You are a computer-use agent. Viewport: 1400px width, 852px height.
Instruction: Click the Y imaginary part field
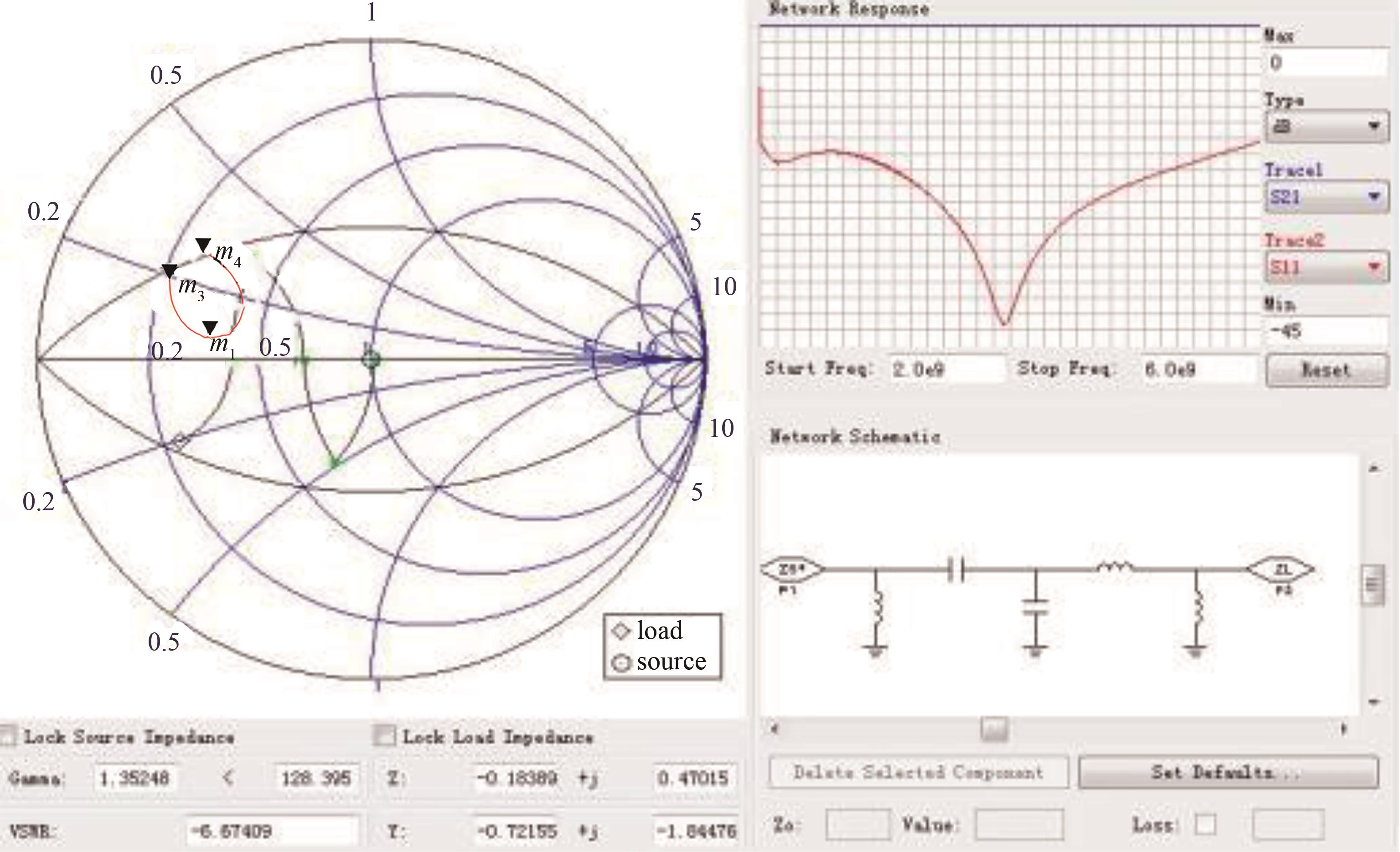pyautogui.click(x=695, y=831)
